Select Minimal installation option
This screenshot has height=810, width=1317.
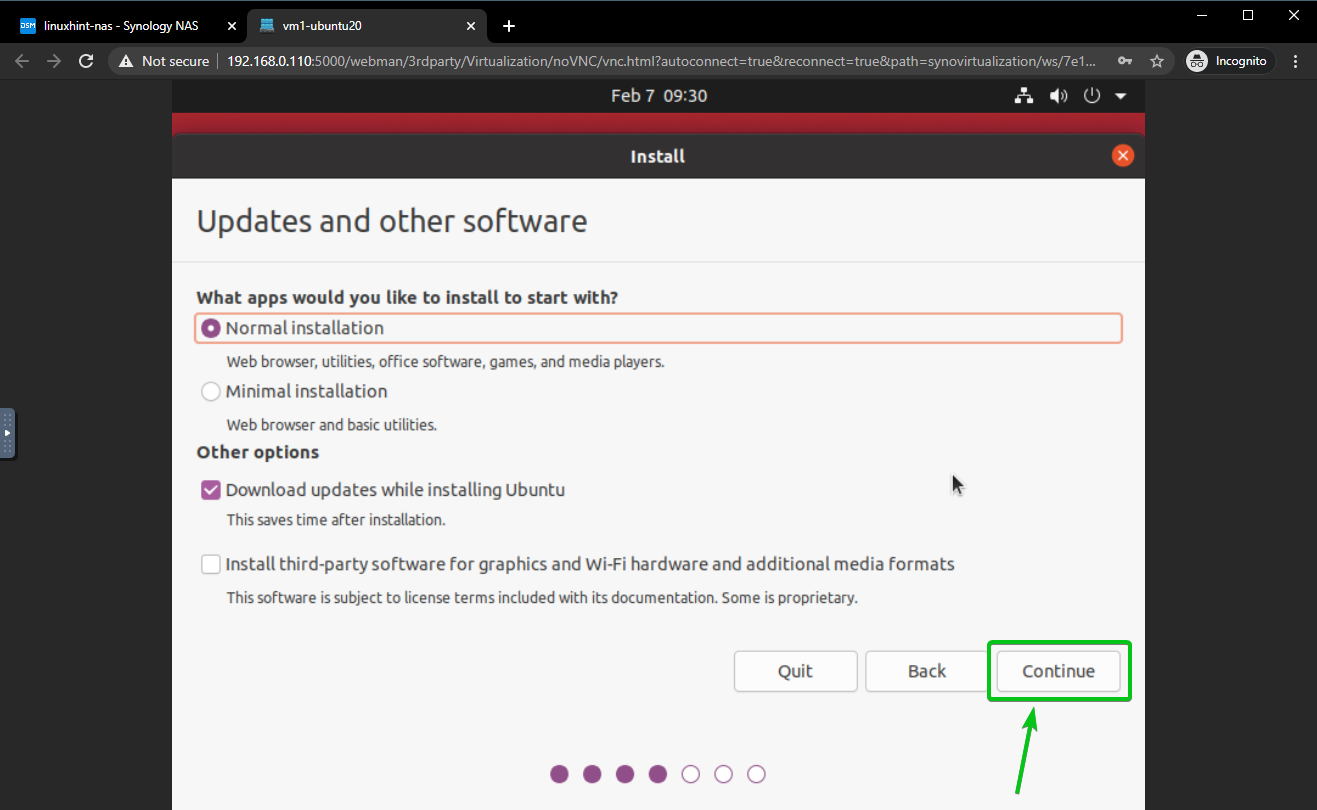[x=211, y=392]
